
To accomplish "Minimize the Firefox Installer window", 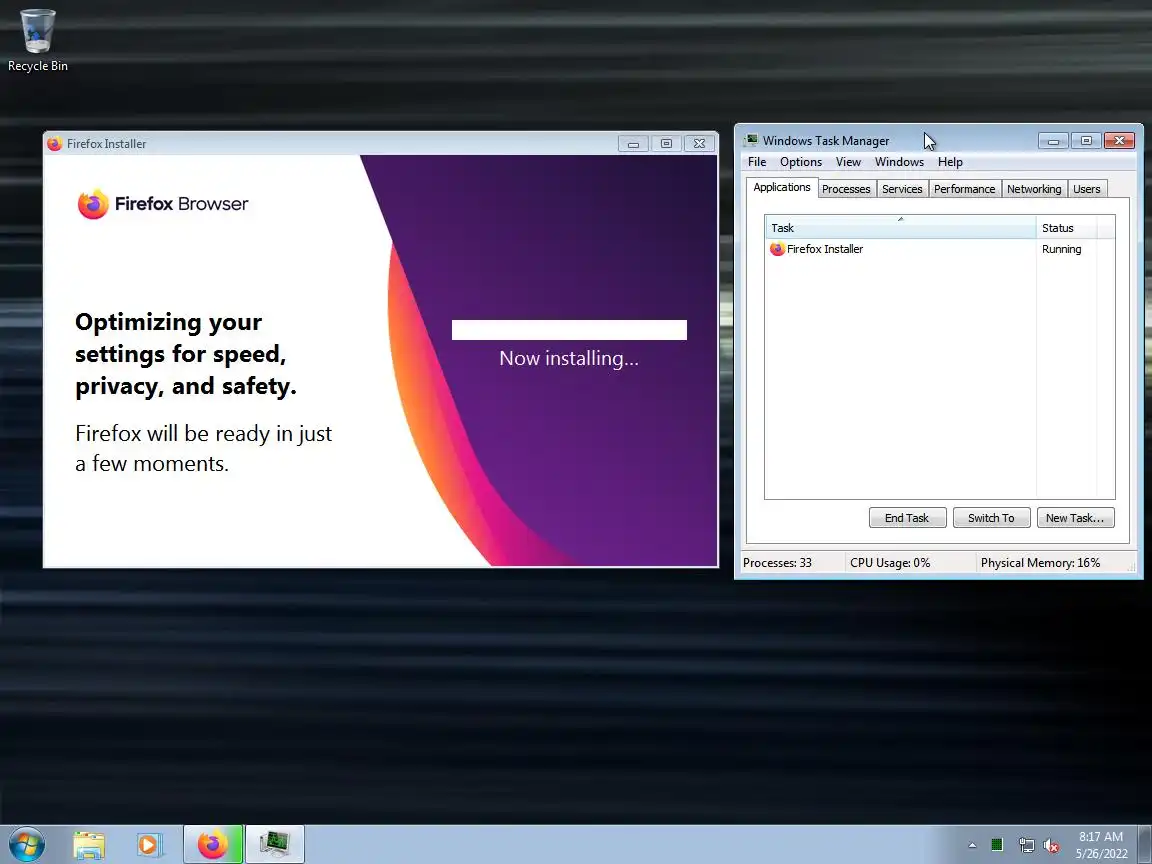I will pos(633,144).
